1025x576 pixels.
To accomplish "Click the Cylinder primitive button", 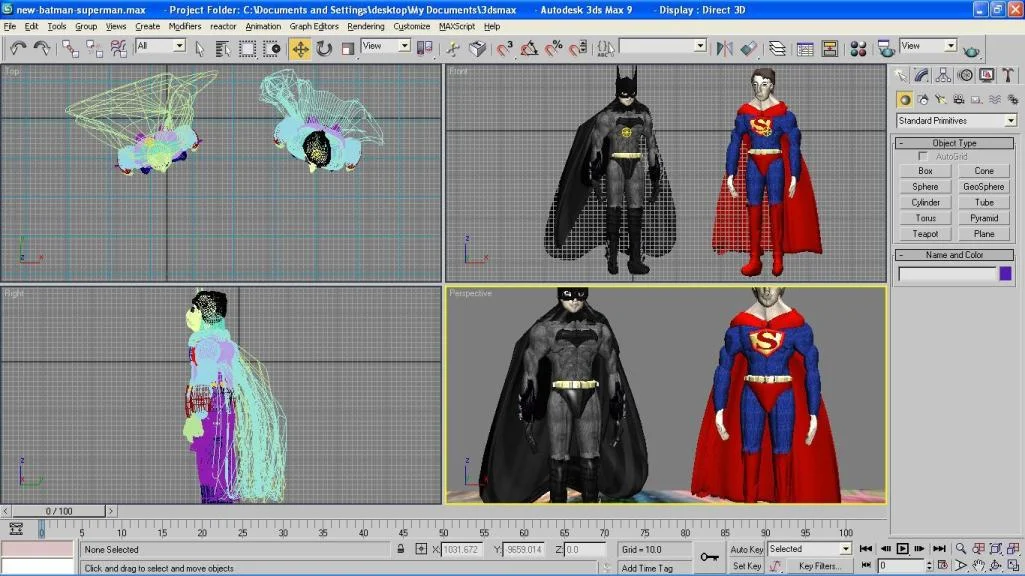I will point(925,203).
